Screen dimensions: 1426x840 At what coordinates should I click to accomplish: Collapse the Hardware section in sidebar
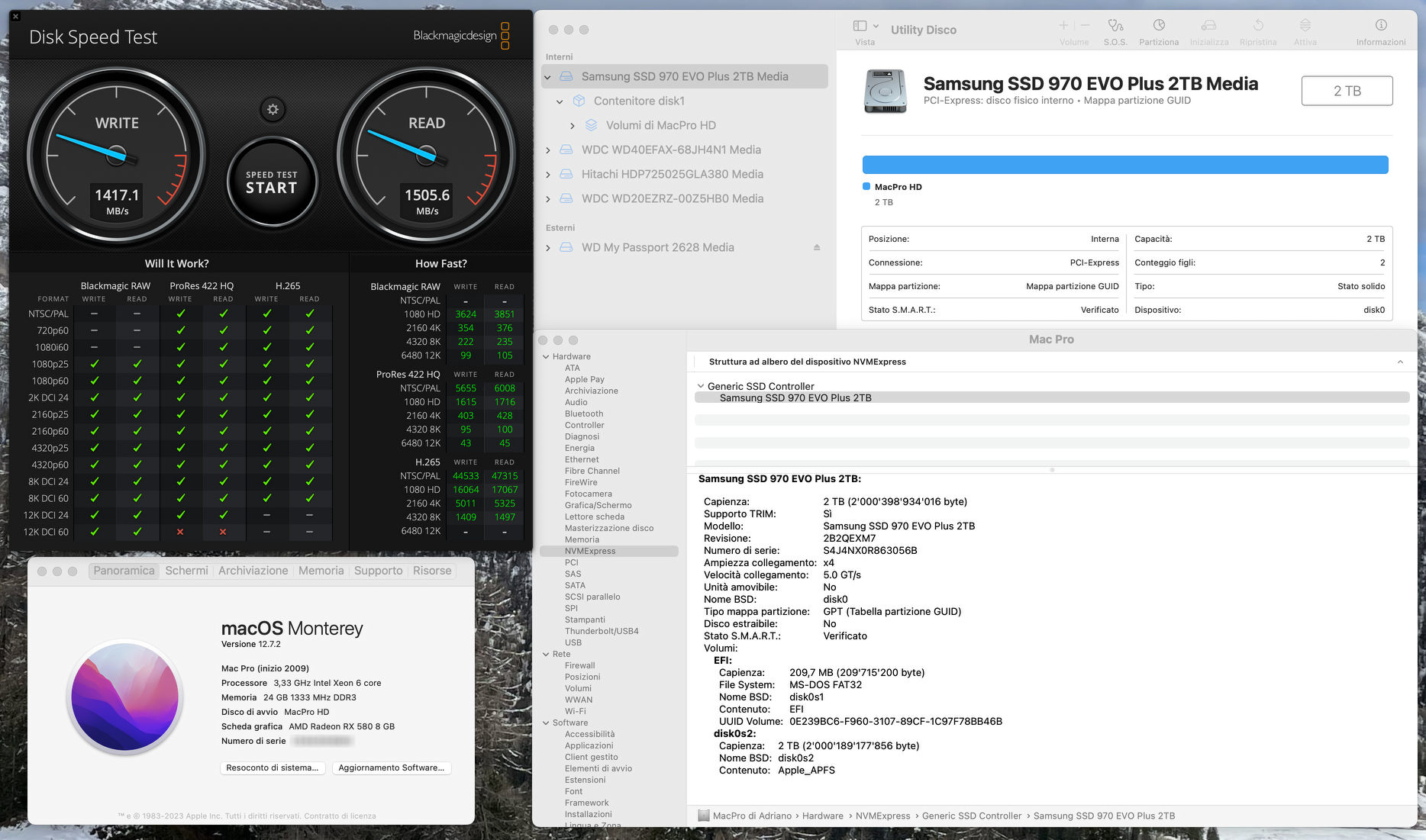coord(546,356)
